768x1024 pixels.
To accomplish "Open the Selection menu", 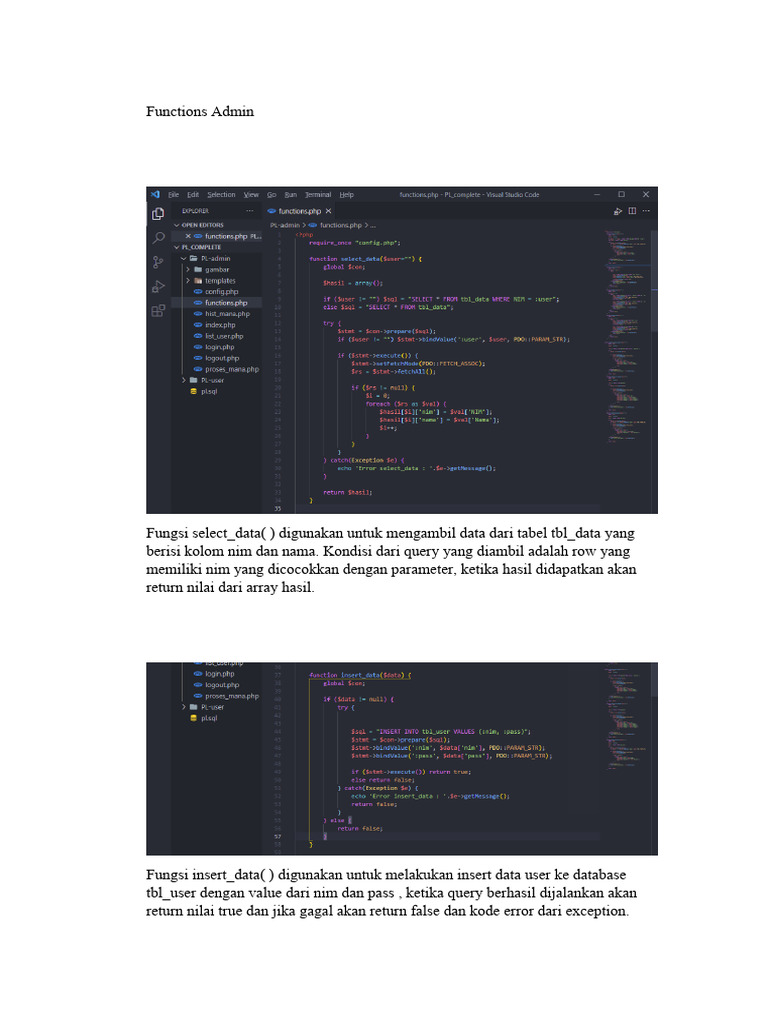I will (x=221, y=195).
